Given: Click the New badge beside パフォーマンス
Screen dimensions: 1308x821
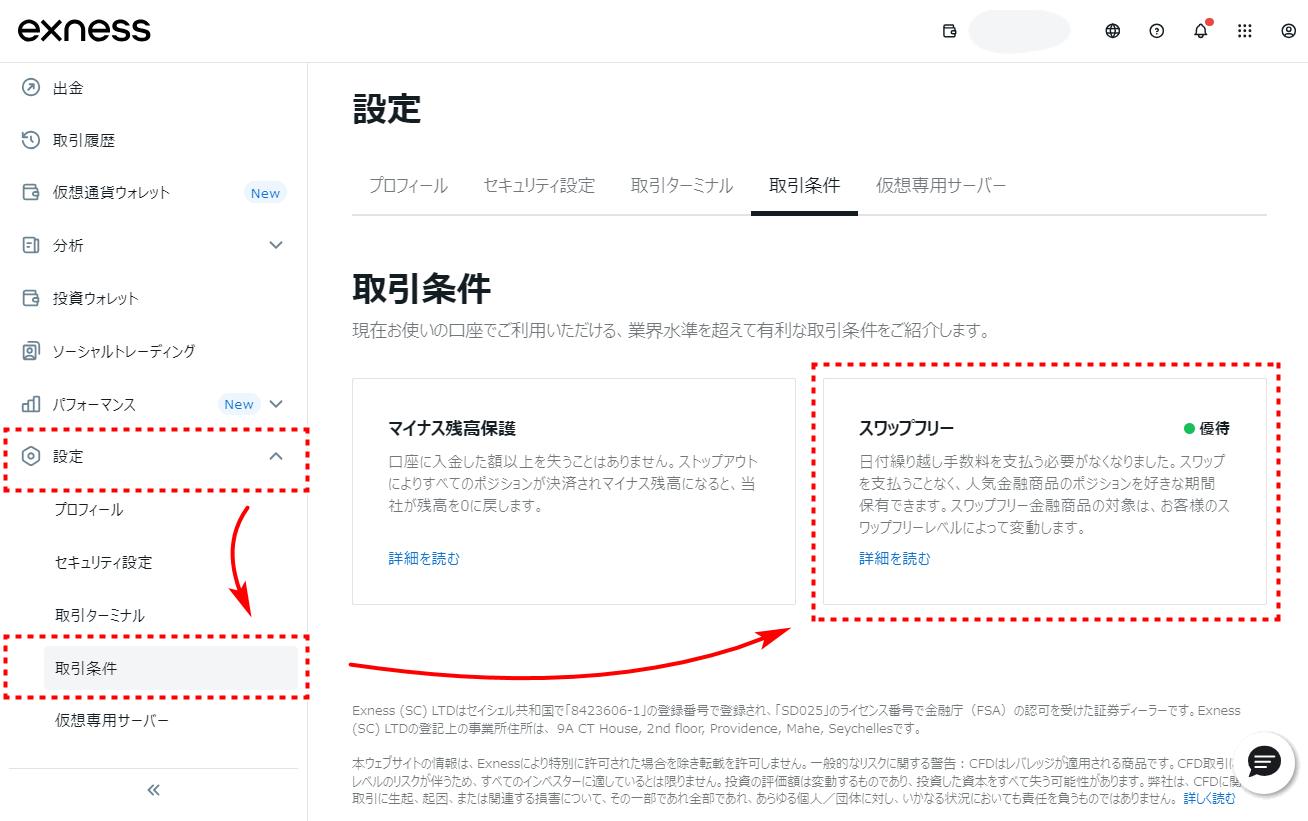Looking at the screenshot, I should coord(239,404).
